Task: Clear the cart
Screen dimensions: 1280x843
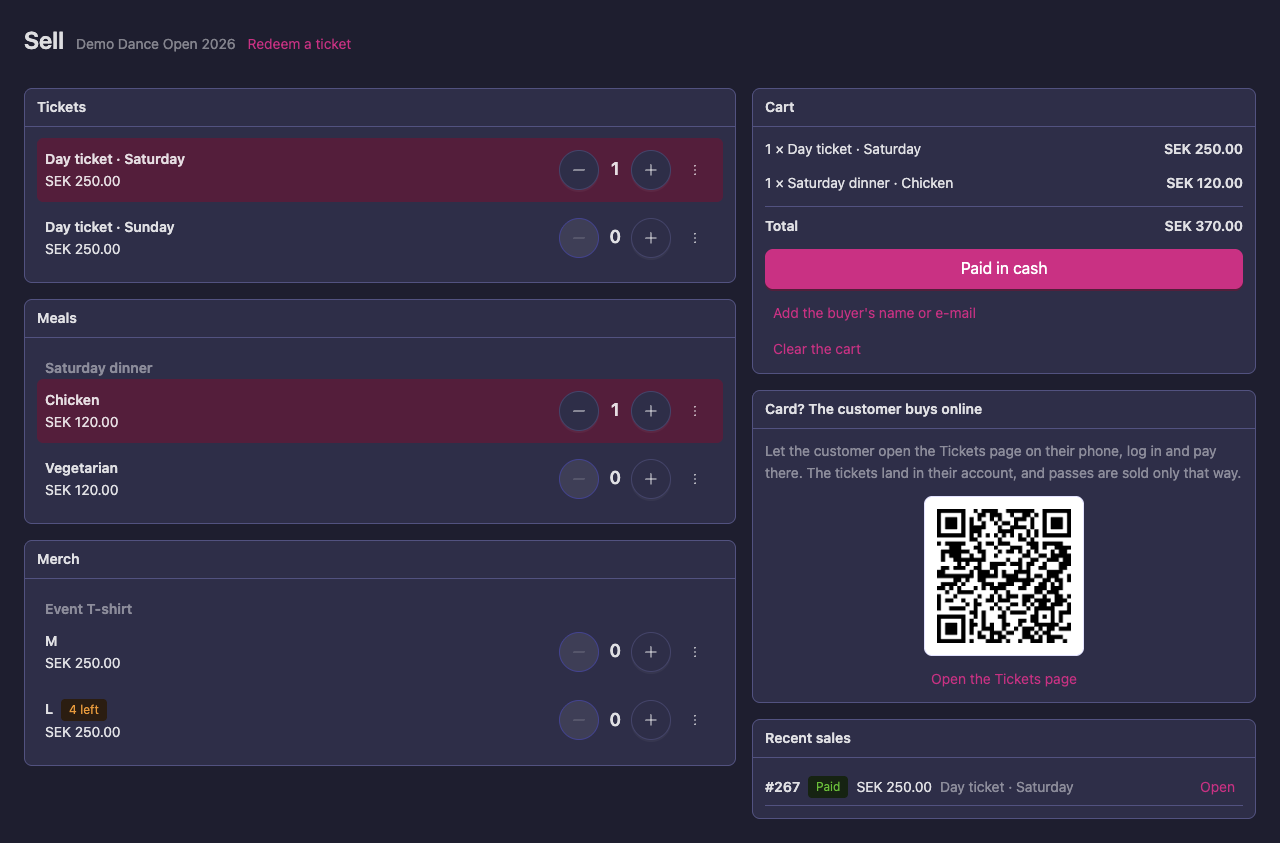Action: (x=817, y=349)
